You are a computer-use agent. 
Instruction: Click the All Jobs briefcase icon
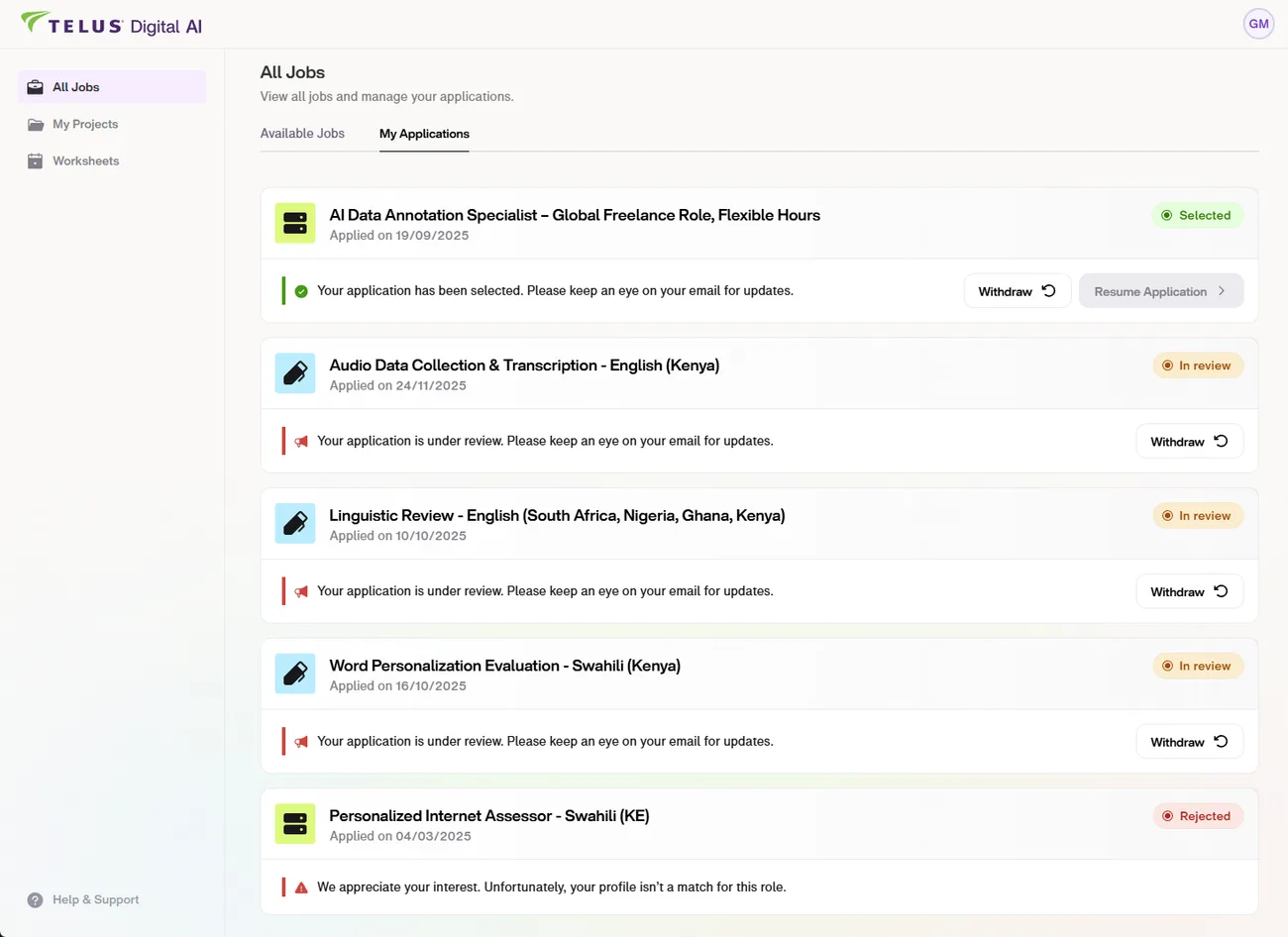[x=36, y=87]
